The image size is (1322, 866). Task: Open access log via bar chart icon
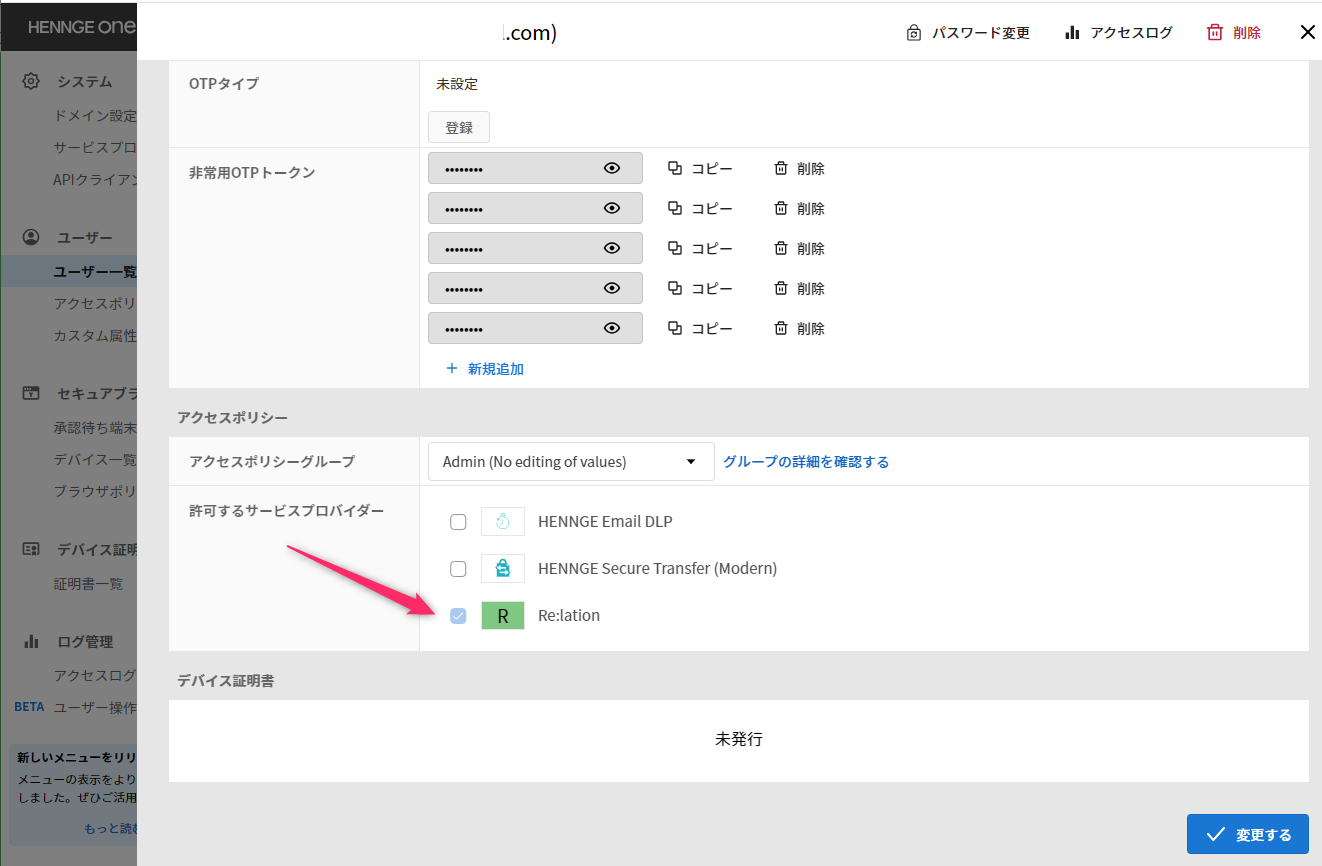[x=1072, y=33]
